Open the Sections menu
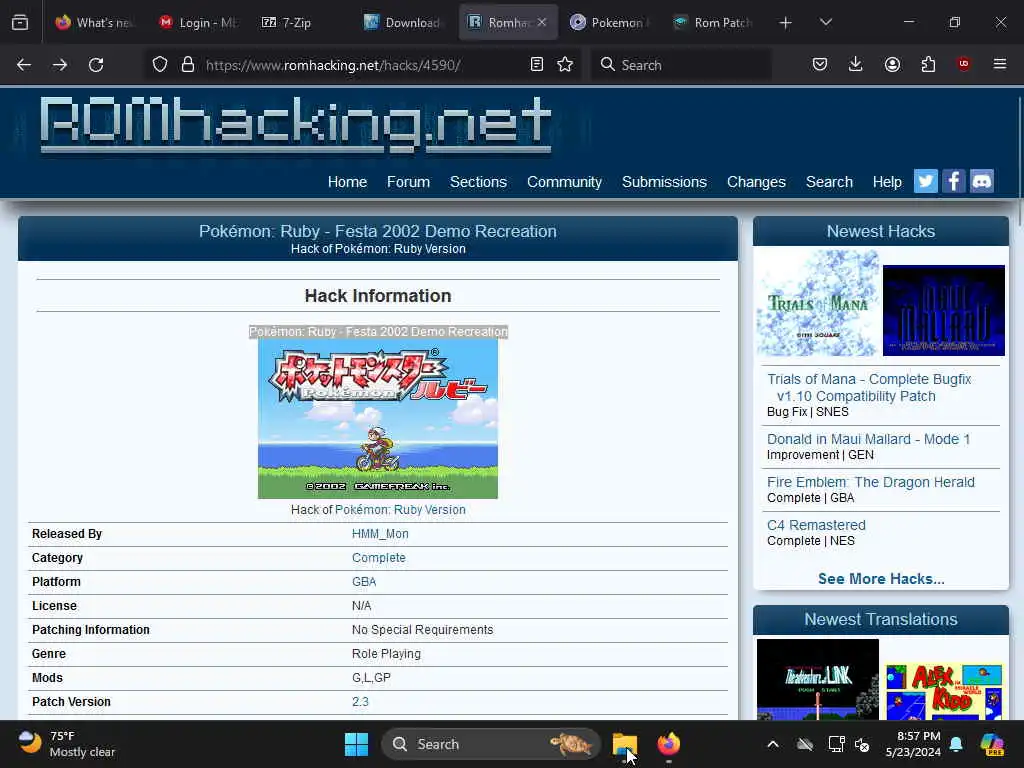 [478, 182]
